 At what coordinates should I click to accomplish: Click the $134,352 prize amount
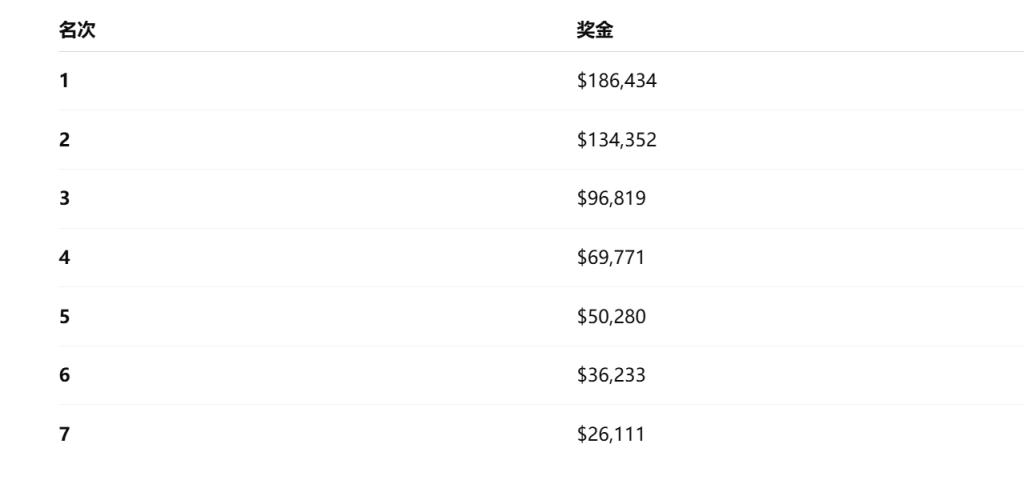coord(616,140)
